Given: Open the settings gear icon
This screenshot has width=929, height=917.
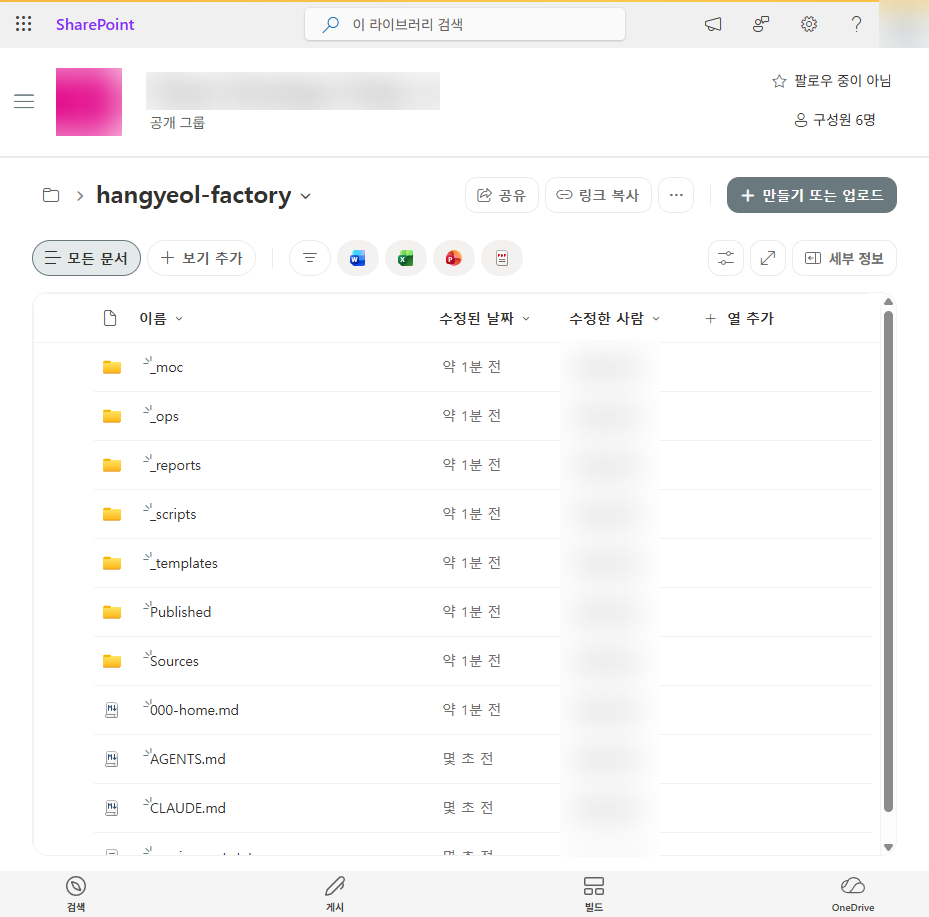Looking at the screenshot, I should click(x=809, y=24).
